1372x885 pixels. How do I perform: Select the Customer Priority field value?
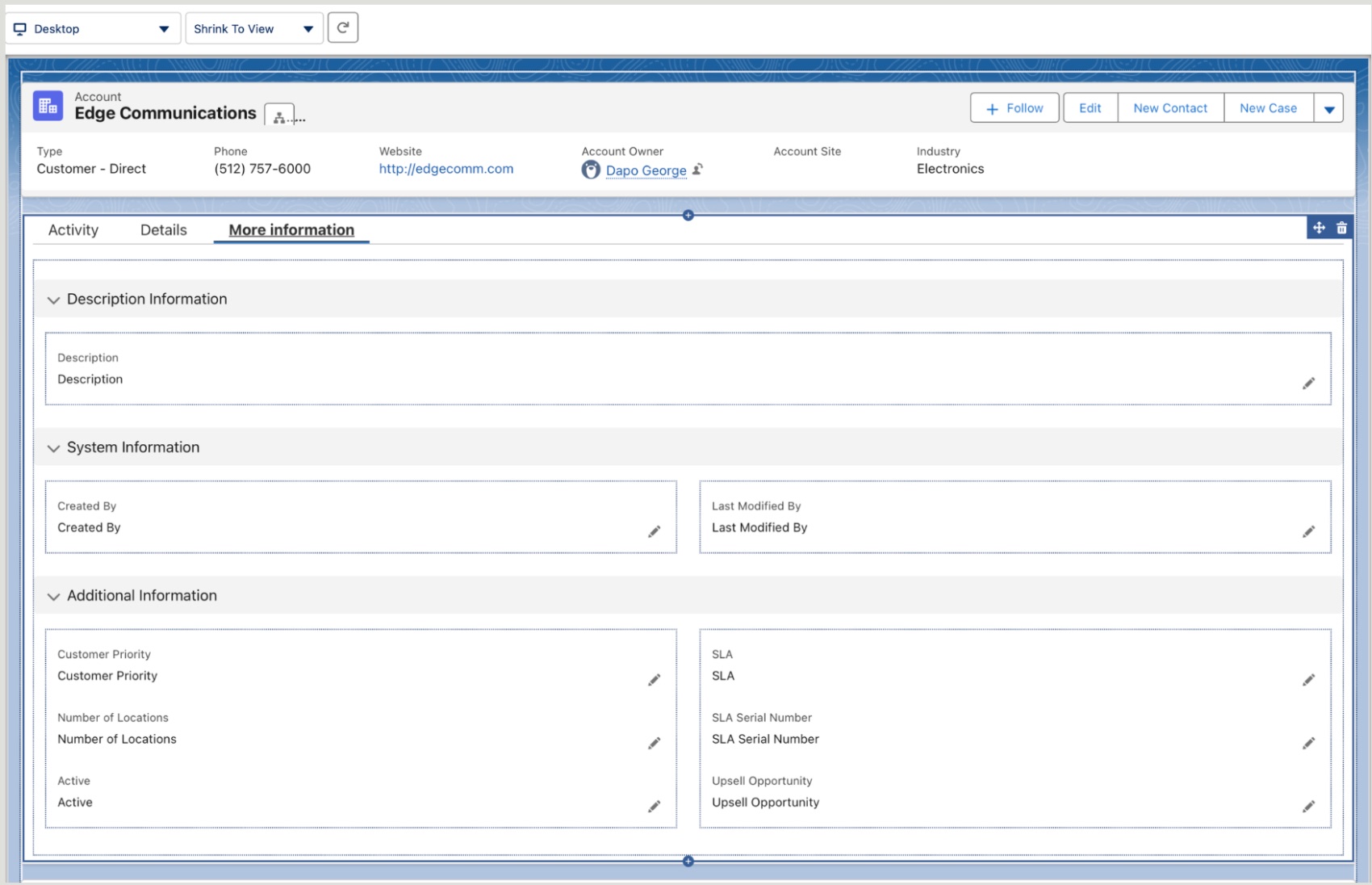pyautogui.click(x=107, y=676)
